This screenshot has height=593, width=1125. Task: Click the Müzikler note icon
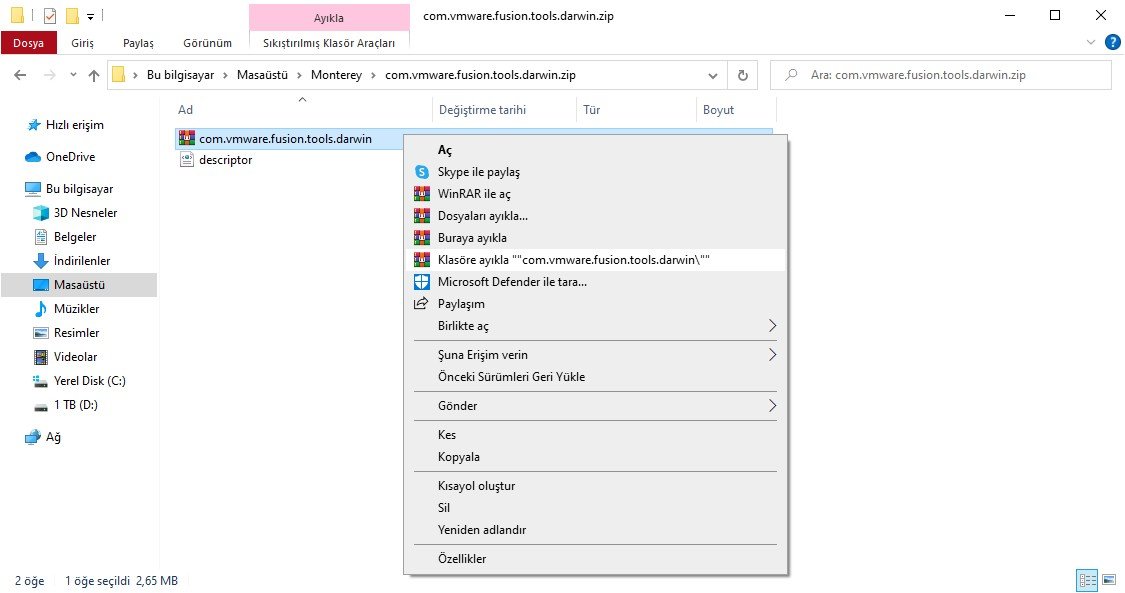[x=42, y=309]
